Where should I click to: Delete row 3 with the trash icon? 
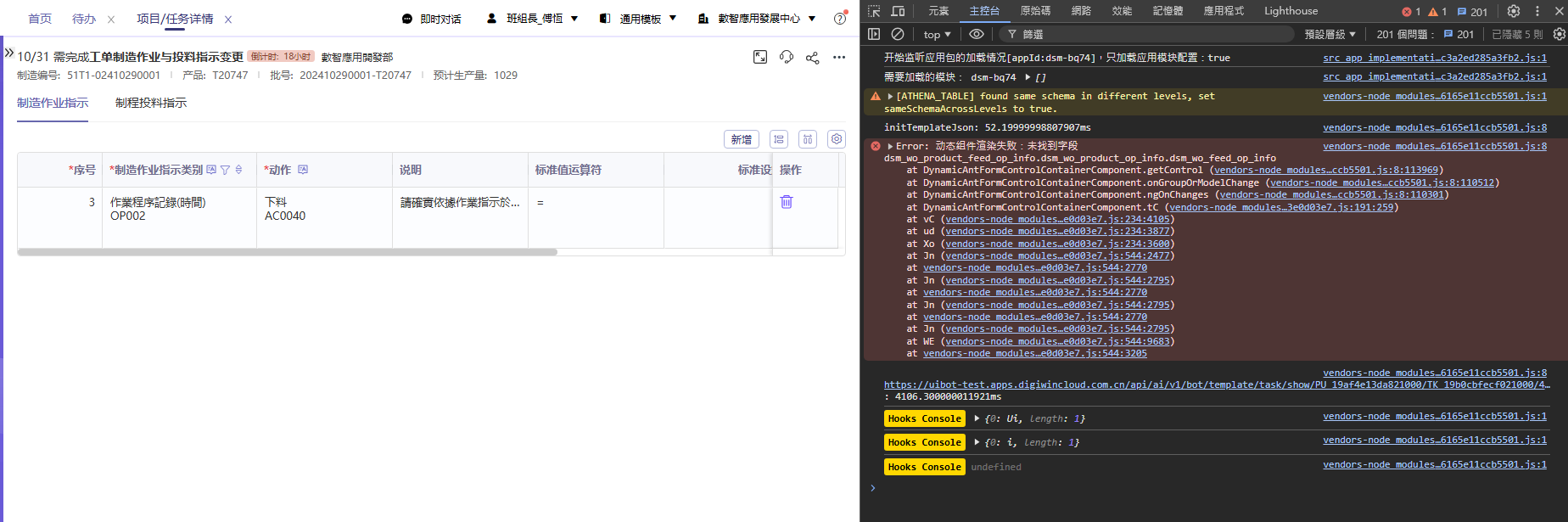coord(787,202)
